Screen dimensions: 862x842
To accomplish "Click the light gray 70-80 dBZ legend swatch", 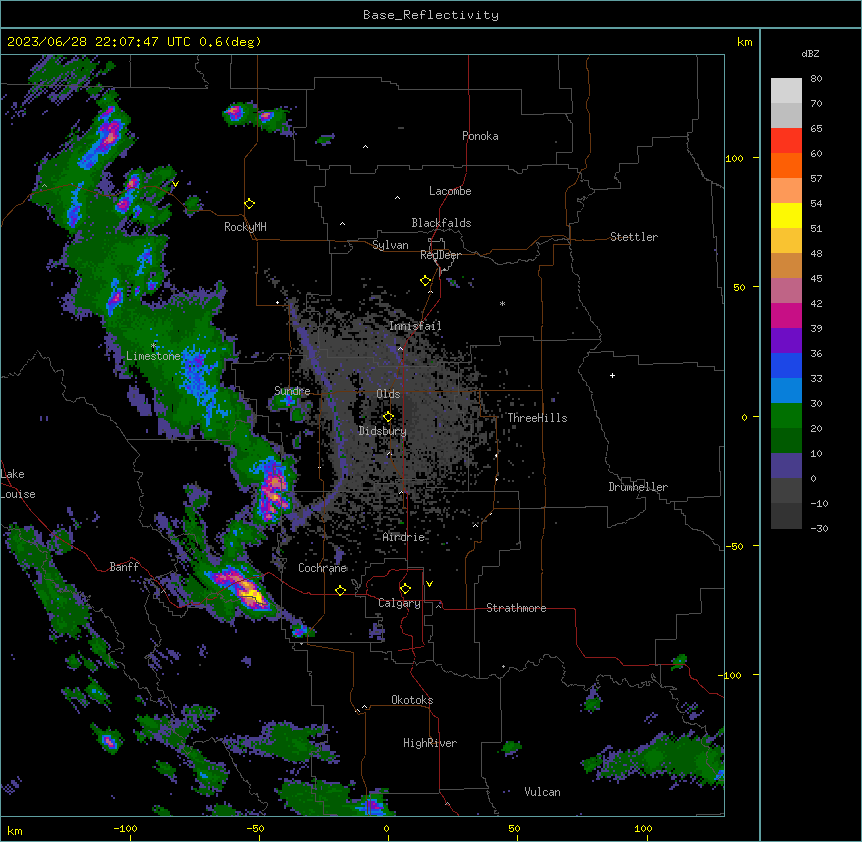I will point(786,91).
